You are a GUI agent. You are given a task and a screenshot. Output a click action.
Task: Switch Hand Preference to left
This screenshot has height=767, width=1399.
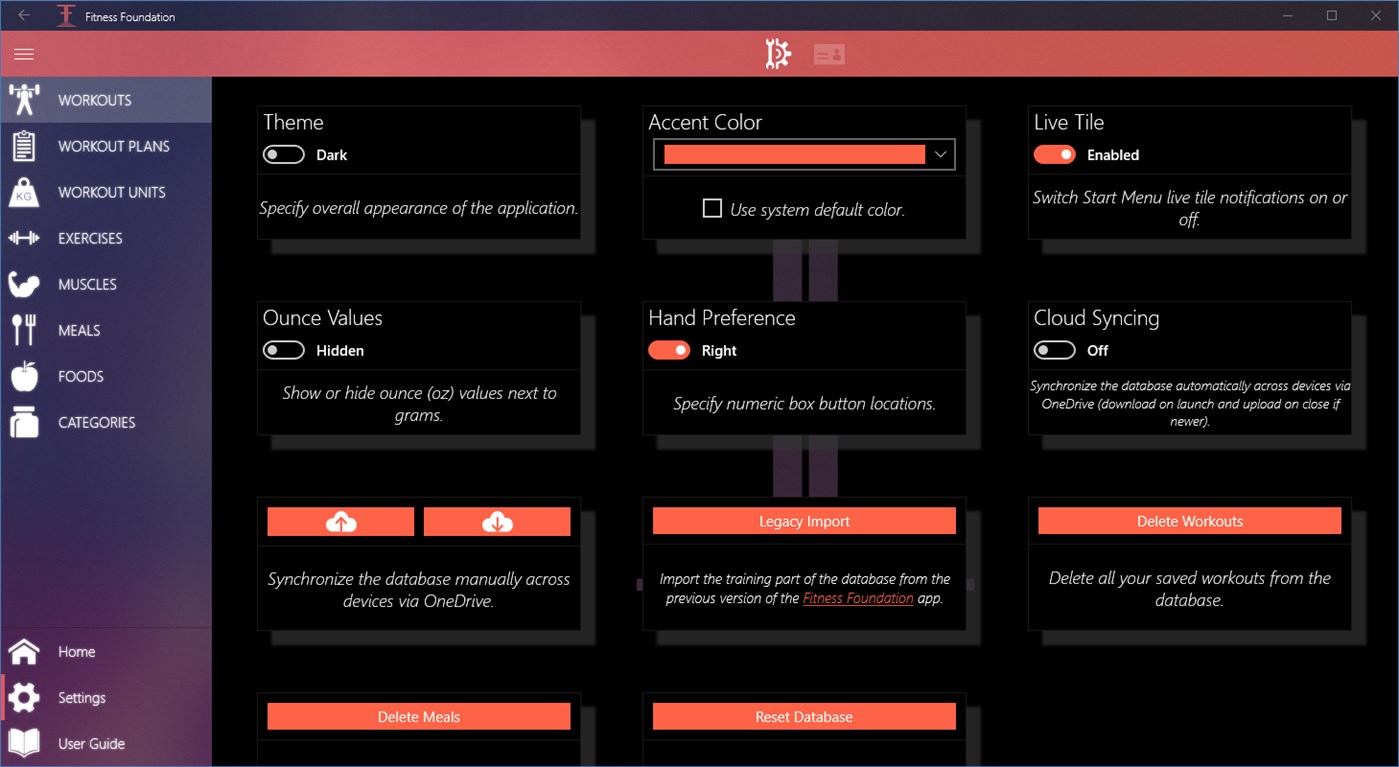668,350
